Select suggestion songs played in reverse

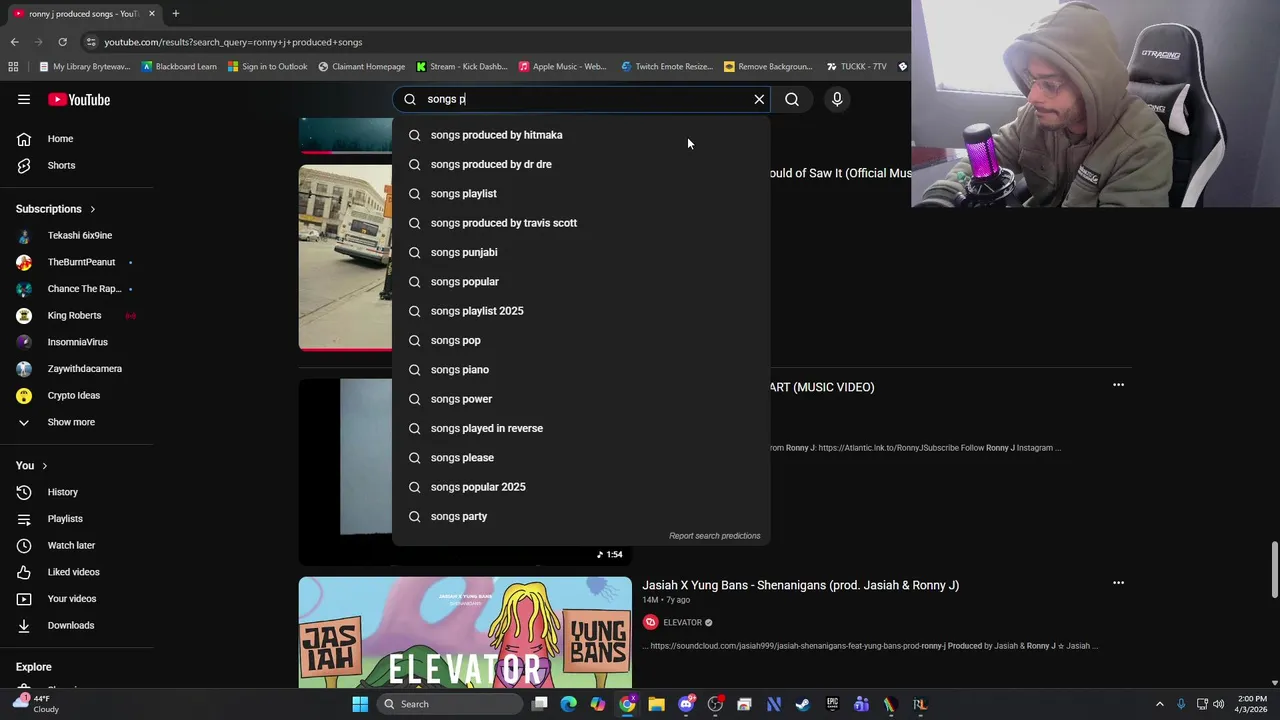[581, 428]
